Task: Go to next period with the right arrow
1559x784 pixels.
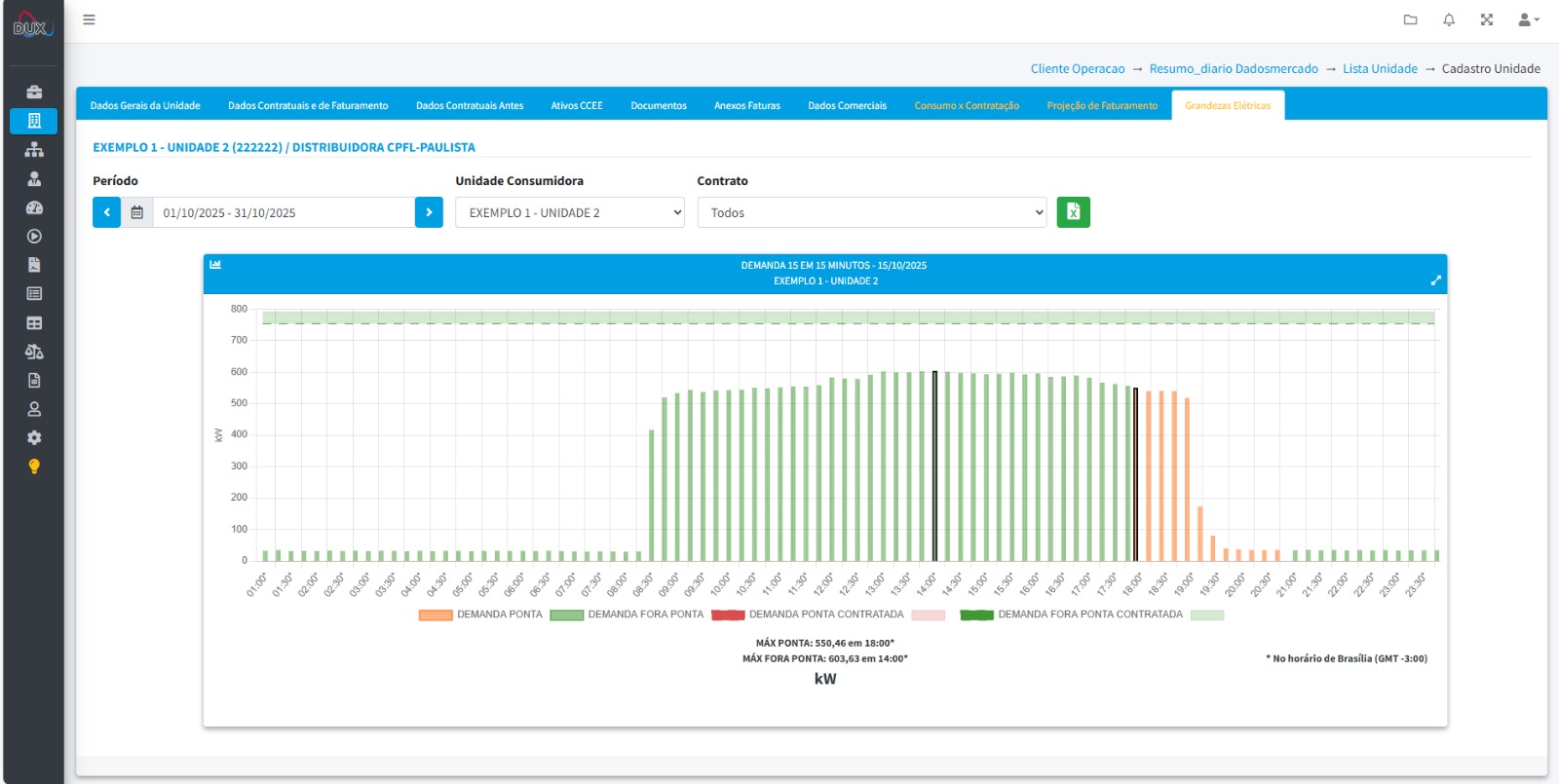Action: pos(429,212)
